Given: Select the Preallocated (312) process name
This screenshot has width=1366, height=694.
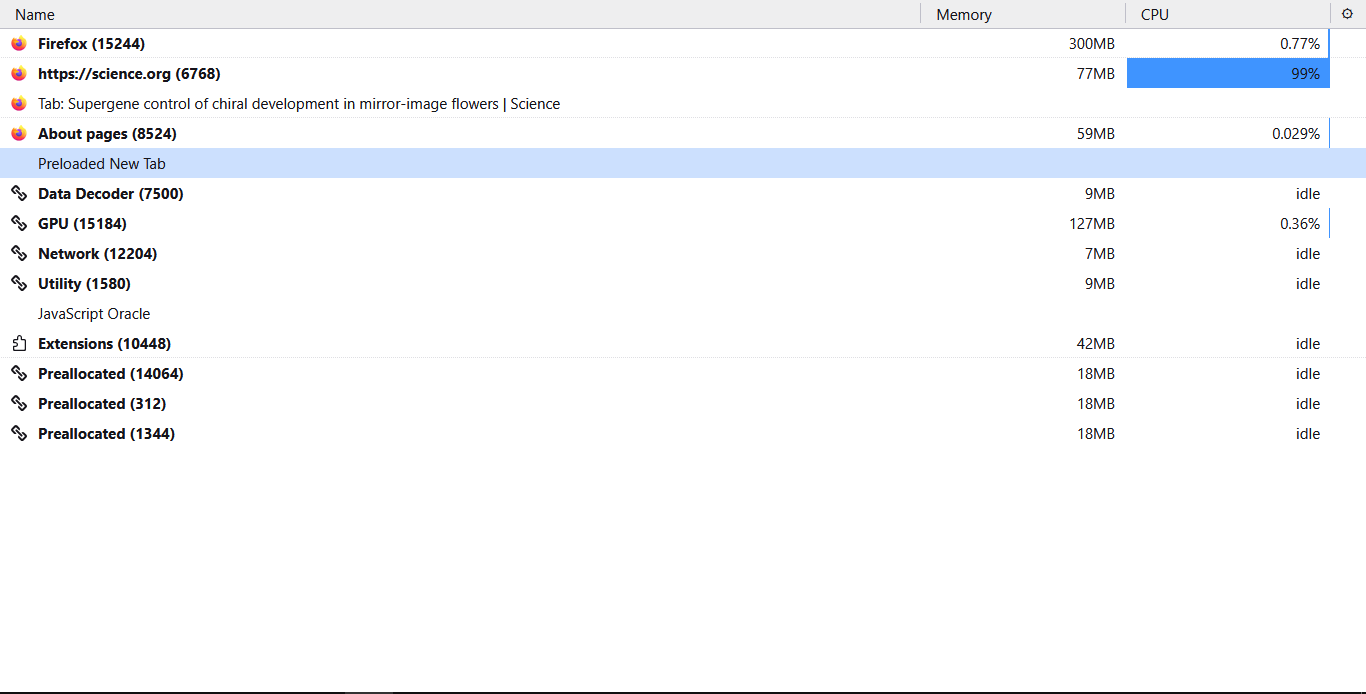Looking at the screenshot, I should [x=102, y=404].
